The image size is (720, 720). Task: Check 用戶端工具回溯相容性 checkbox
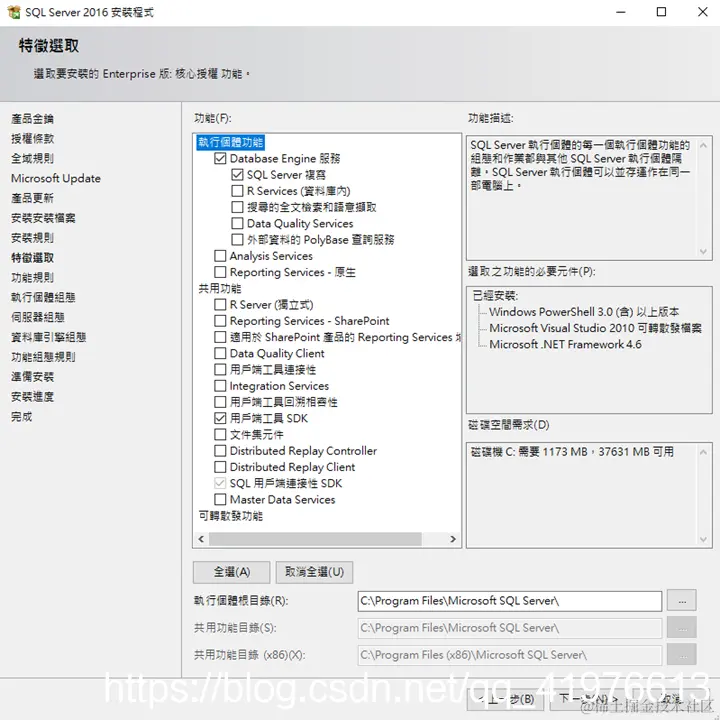[220, 402]
